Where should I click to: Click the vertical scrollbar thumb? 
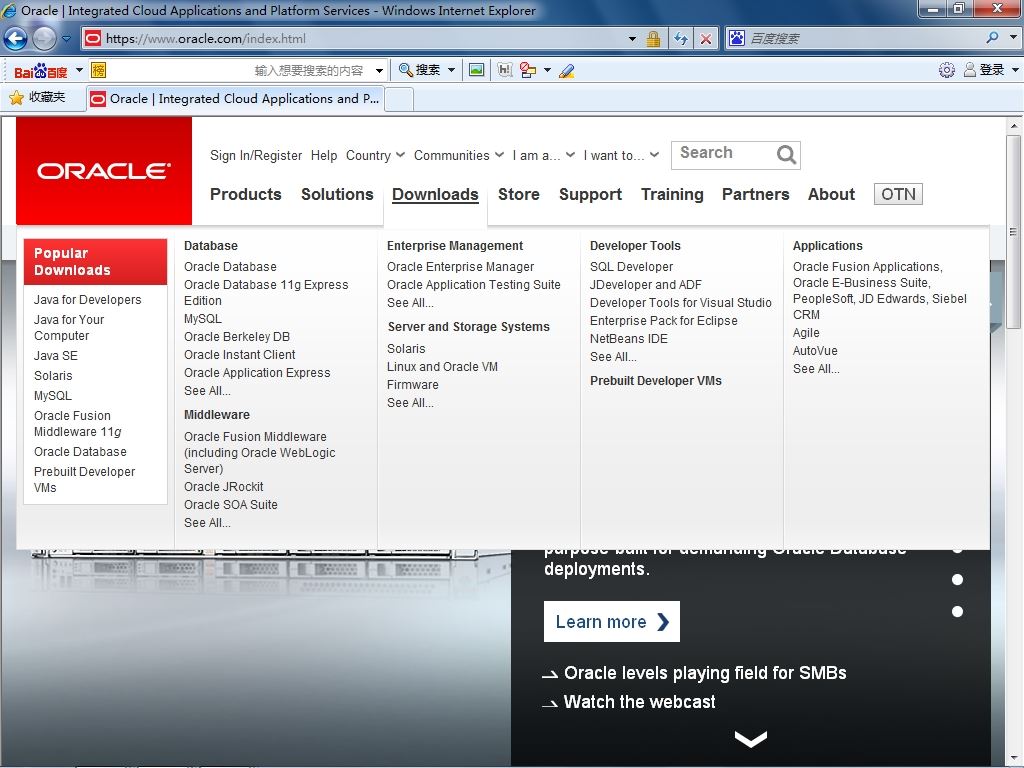click(x=1013, y=232)
